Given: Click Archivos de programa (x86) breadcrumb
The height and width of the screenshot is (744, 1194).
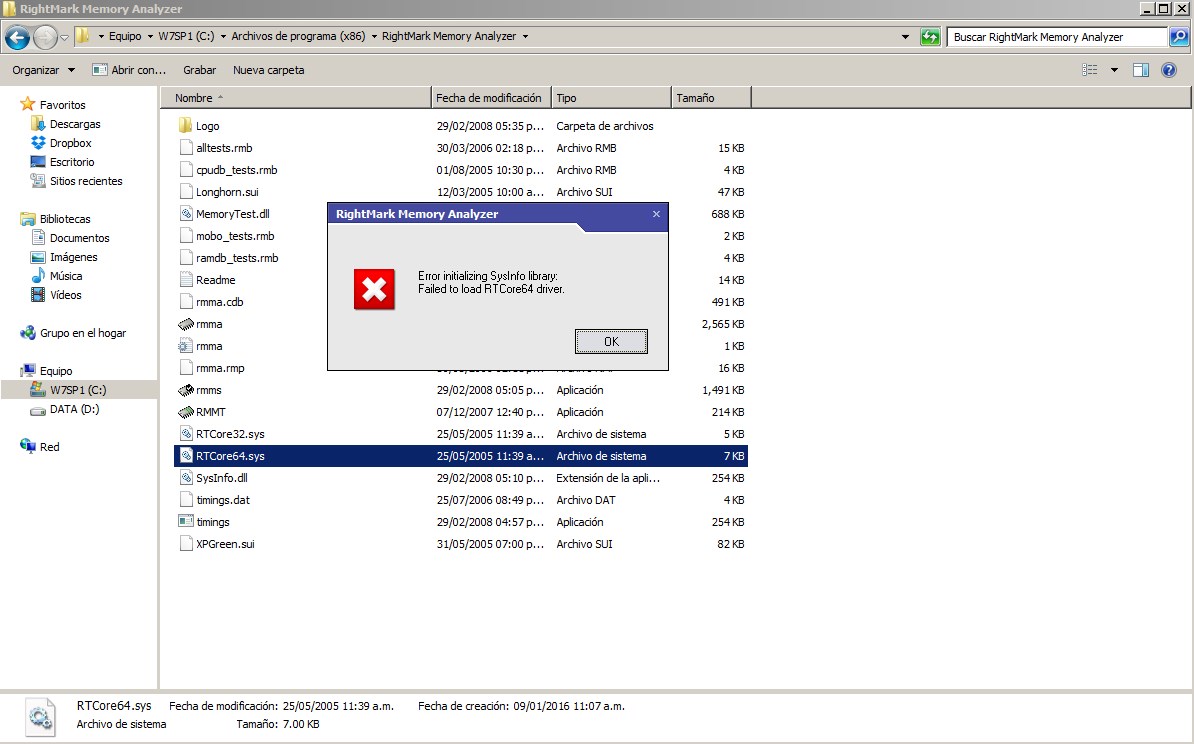Looking at the screenshot, I should (x=298, y=37).
